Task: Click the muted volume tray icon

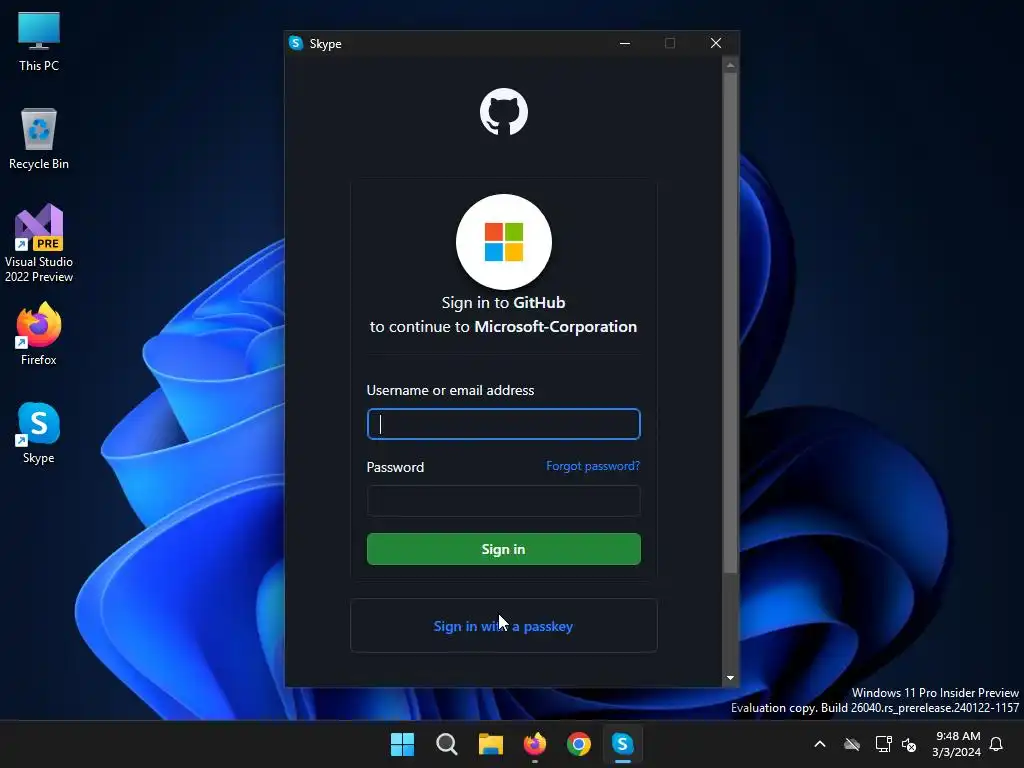Action: [x=909, y=744]
